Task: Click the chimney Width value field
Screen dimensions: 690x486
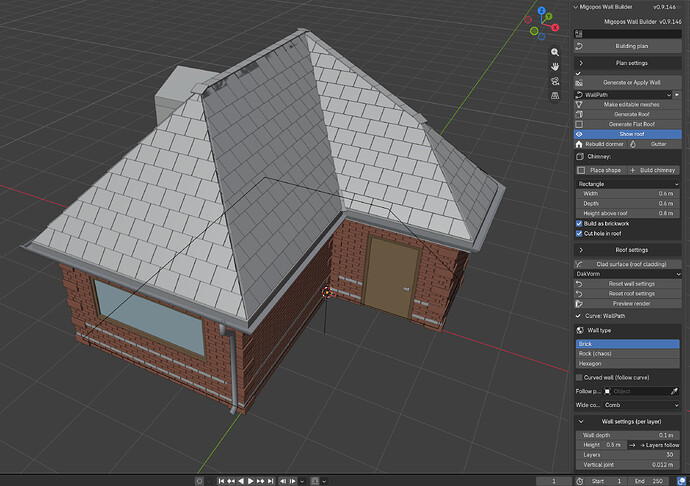Action: (628, 194)
